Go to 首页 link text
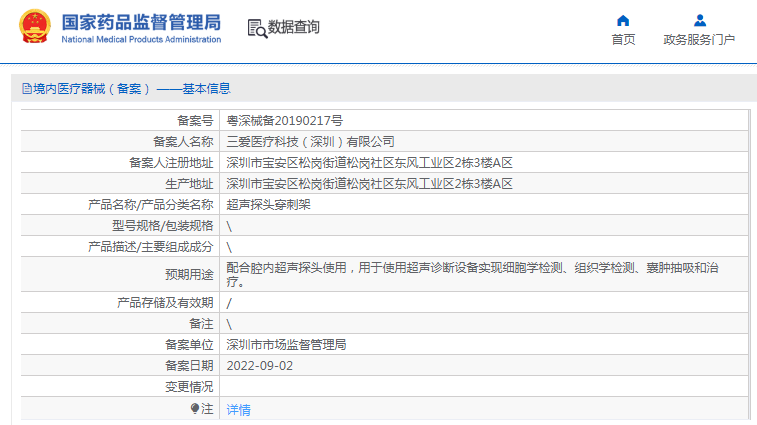This screenshot has height=425, width=757. coord(623,40)
